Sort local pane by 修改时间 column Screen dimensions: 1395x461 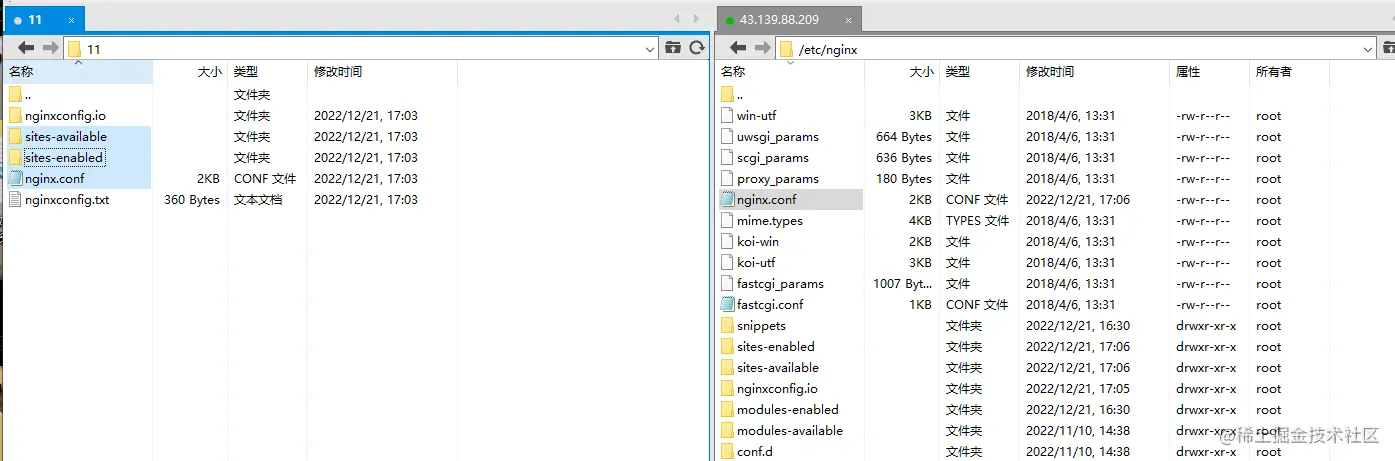point(381,72)
